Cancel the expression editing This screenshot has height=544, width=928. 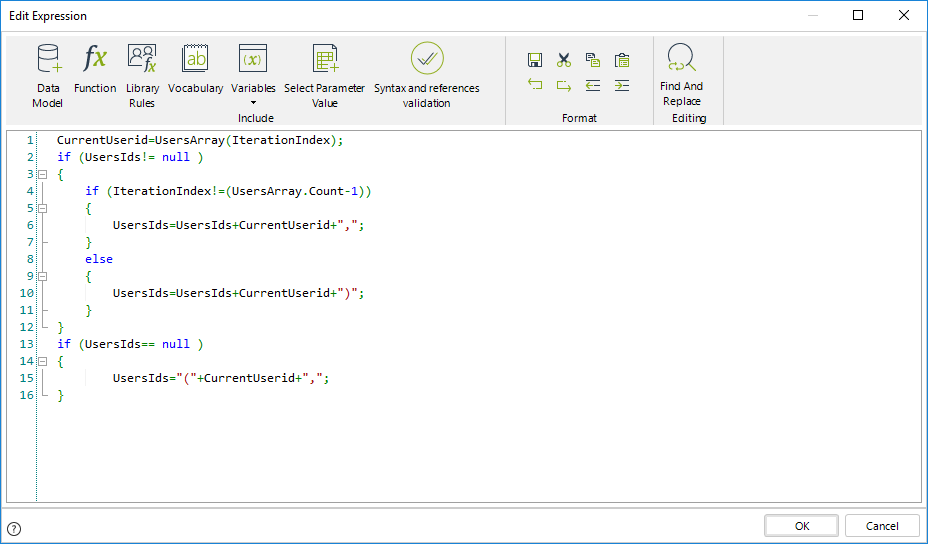click(x=882, y=526)
